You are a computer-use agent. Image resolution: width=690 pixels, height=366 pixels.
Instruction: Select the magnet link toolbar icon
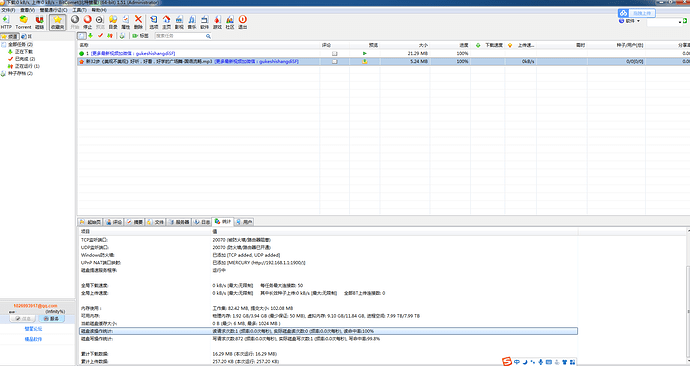point(39,22)
